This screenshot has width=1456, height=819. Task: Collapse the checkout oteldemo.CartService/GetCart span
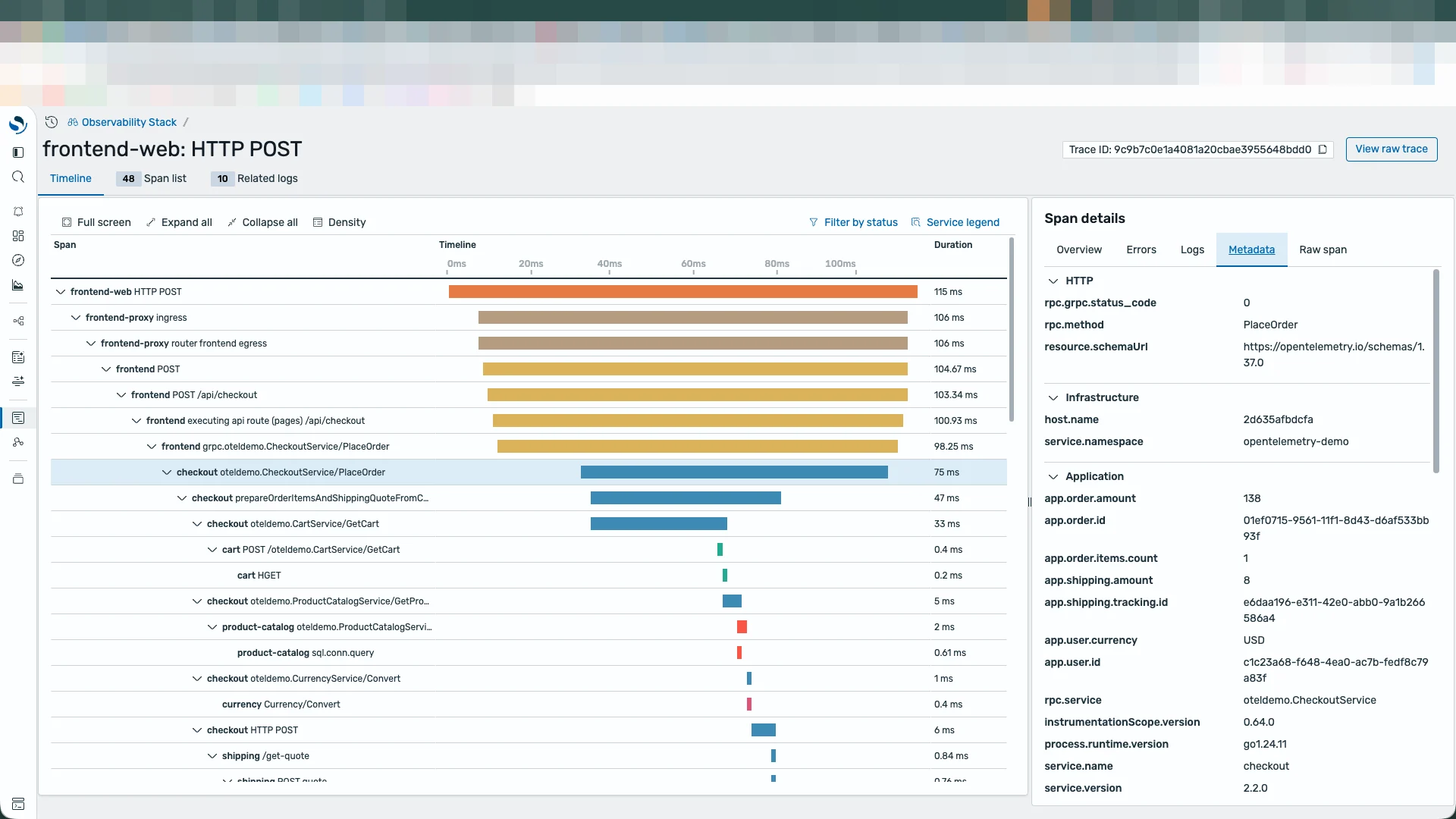197,524
